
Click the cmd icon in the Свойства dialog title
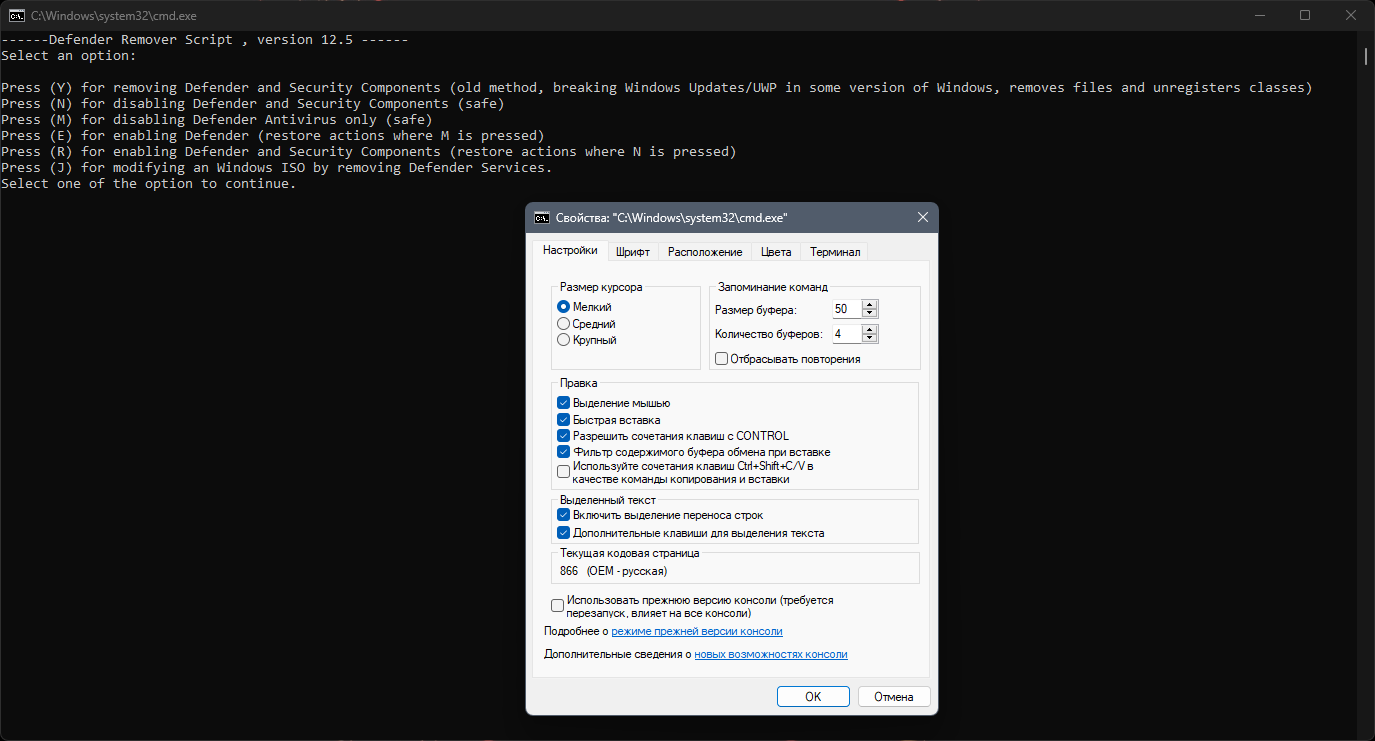[541, 218]
